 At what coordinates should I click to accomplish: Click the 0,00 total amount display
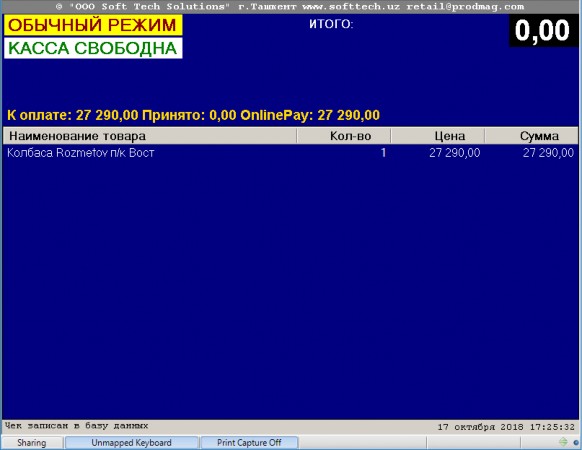click(x=542, y=30)
